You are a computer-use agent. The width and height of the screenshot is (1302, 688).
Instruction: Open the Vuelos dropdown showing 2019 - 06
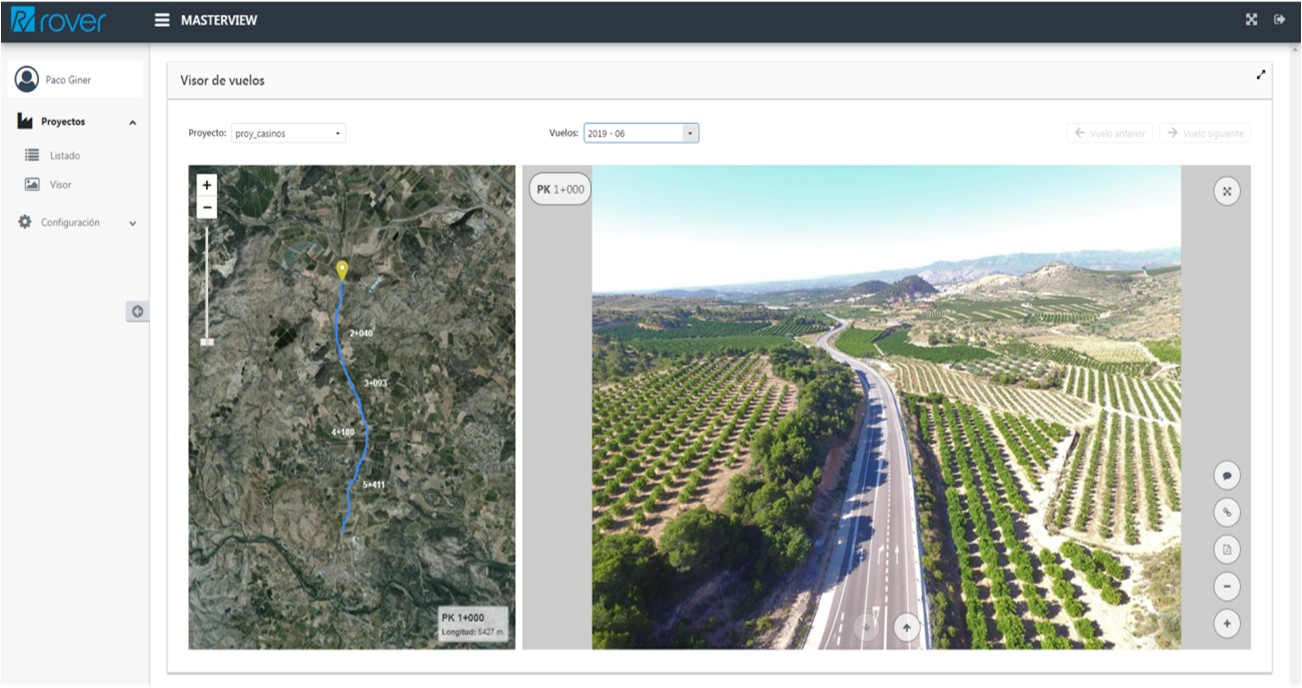pyautogui.click(x=641, y=133)
